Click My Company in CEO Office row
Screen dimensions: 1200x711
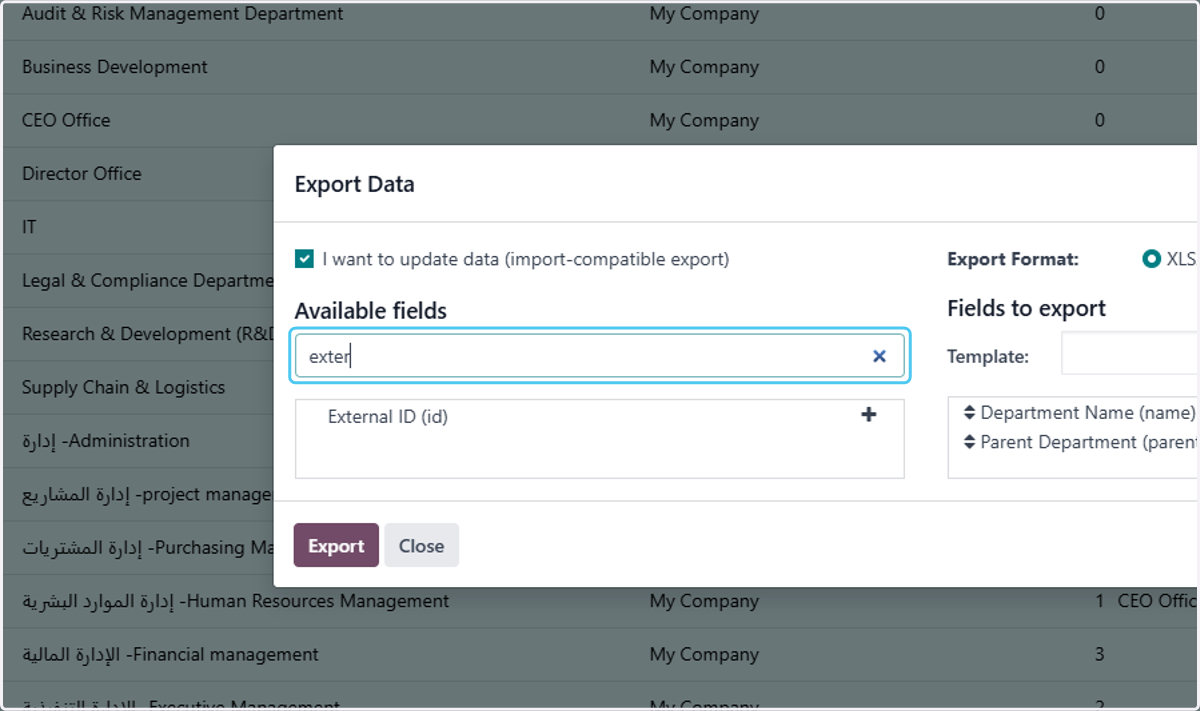pos(704,120)
